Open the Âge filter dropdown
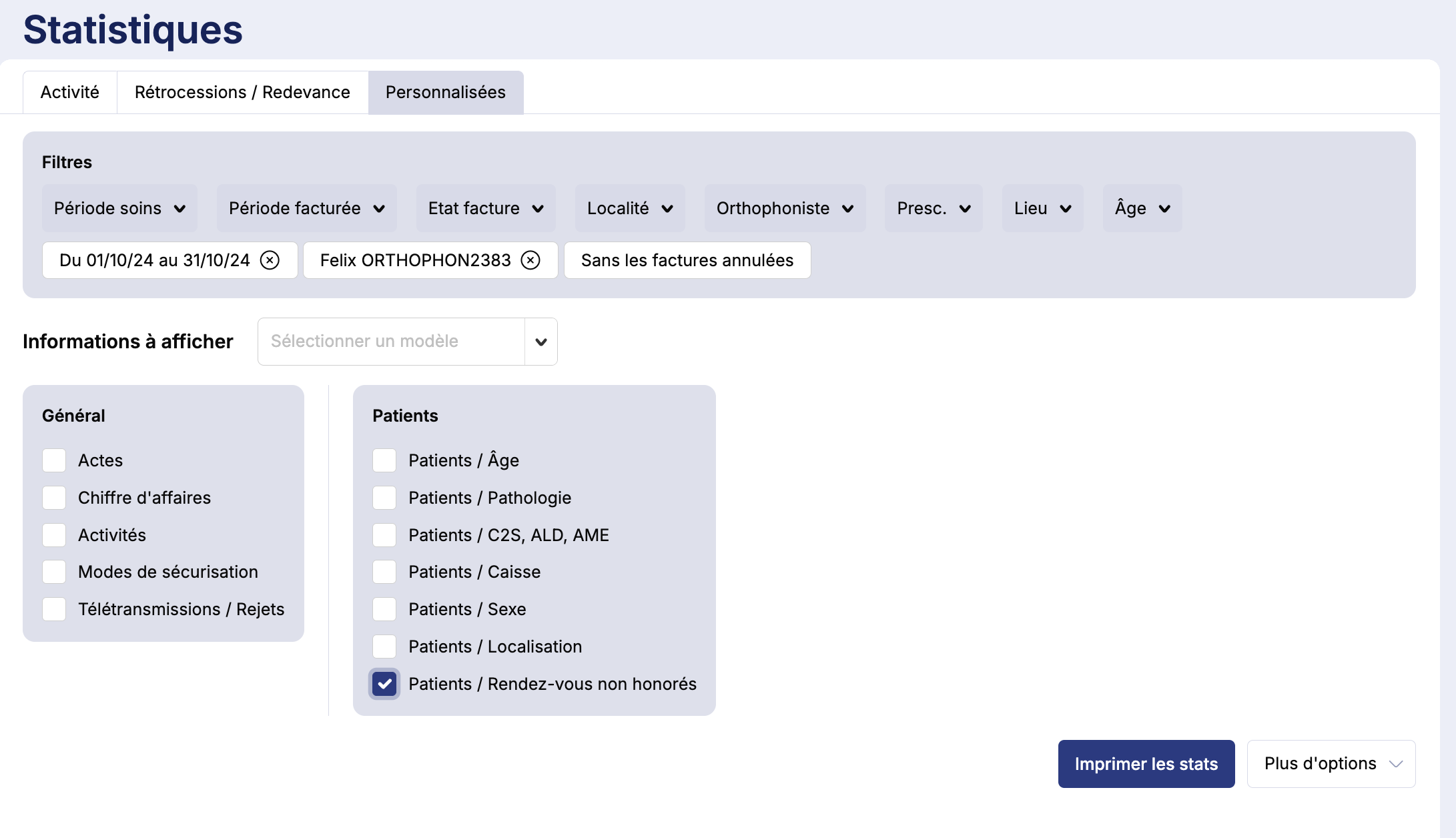The height and width of the screenshot is (838, 1456). point(1142,208)
